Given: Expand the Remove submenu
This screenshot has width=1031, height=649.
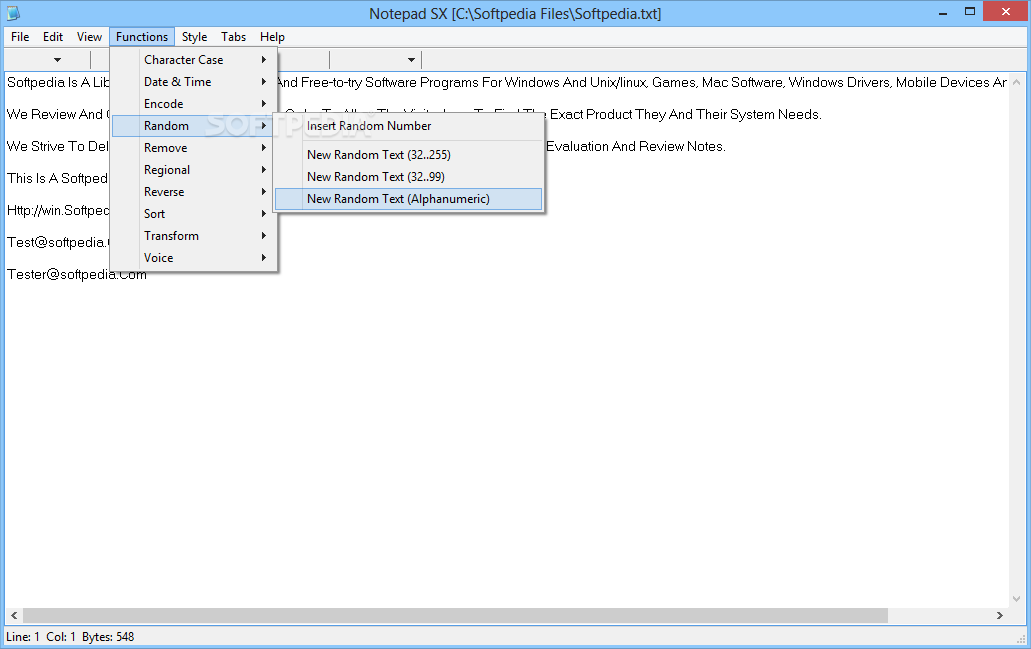Looking at the screenshot, I should coord(193,148).
